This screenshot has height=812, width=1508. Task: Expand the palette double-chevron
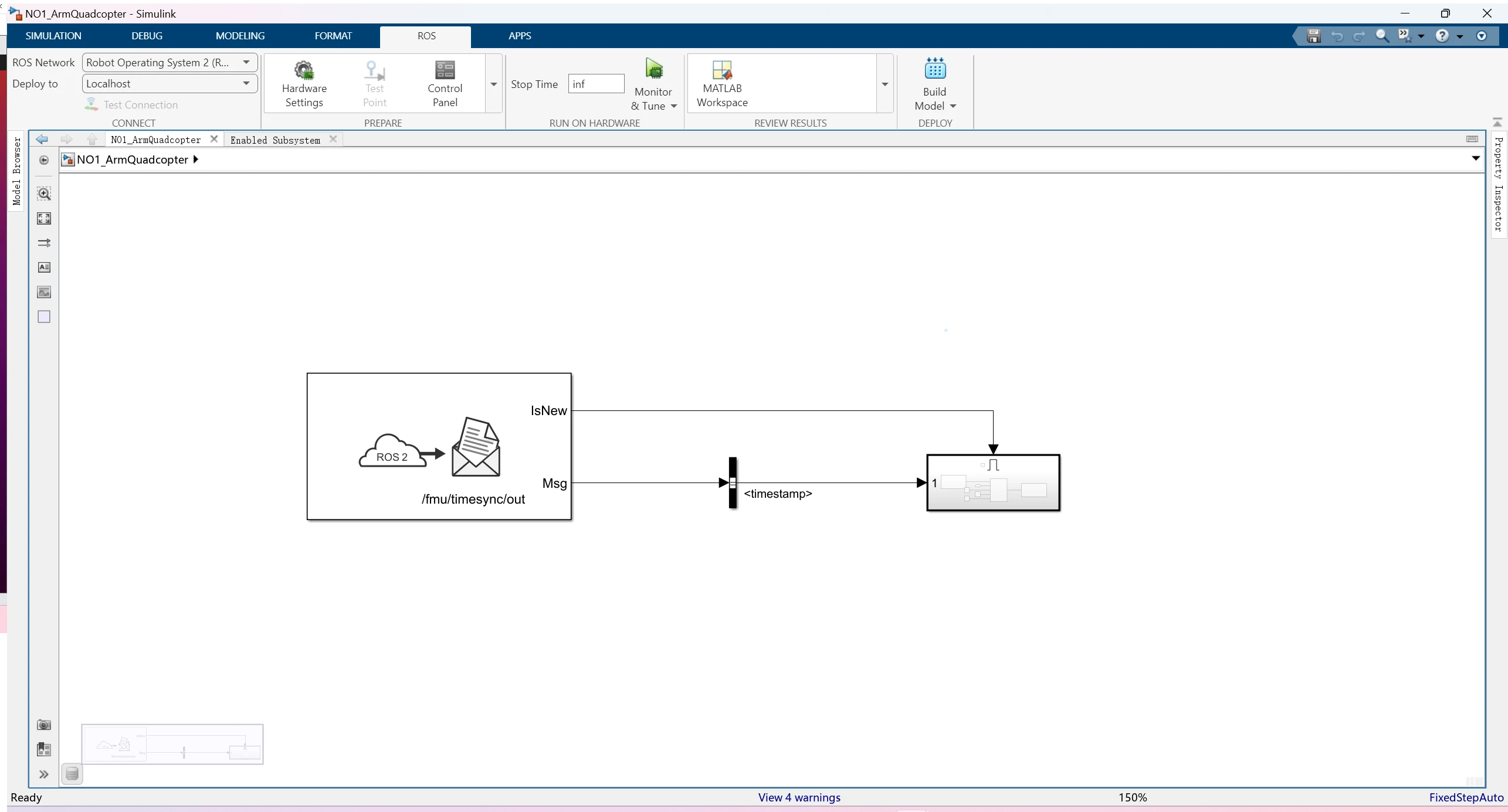[x=44, y=774]
